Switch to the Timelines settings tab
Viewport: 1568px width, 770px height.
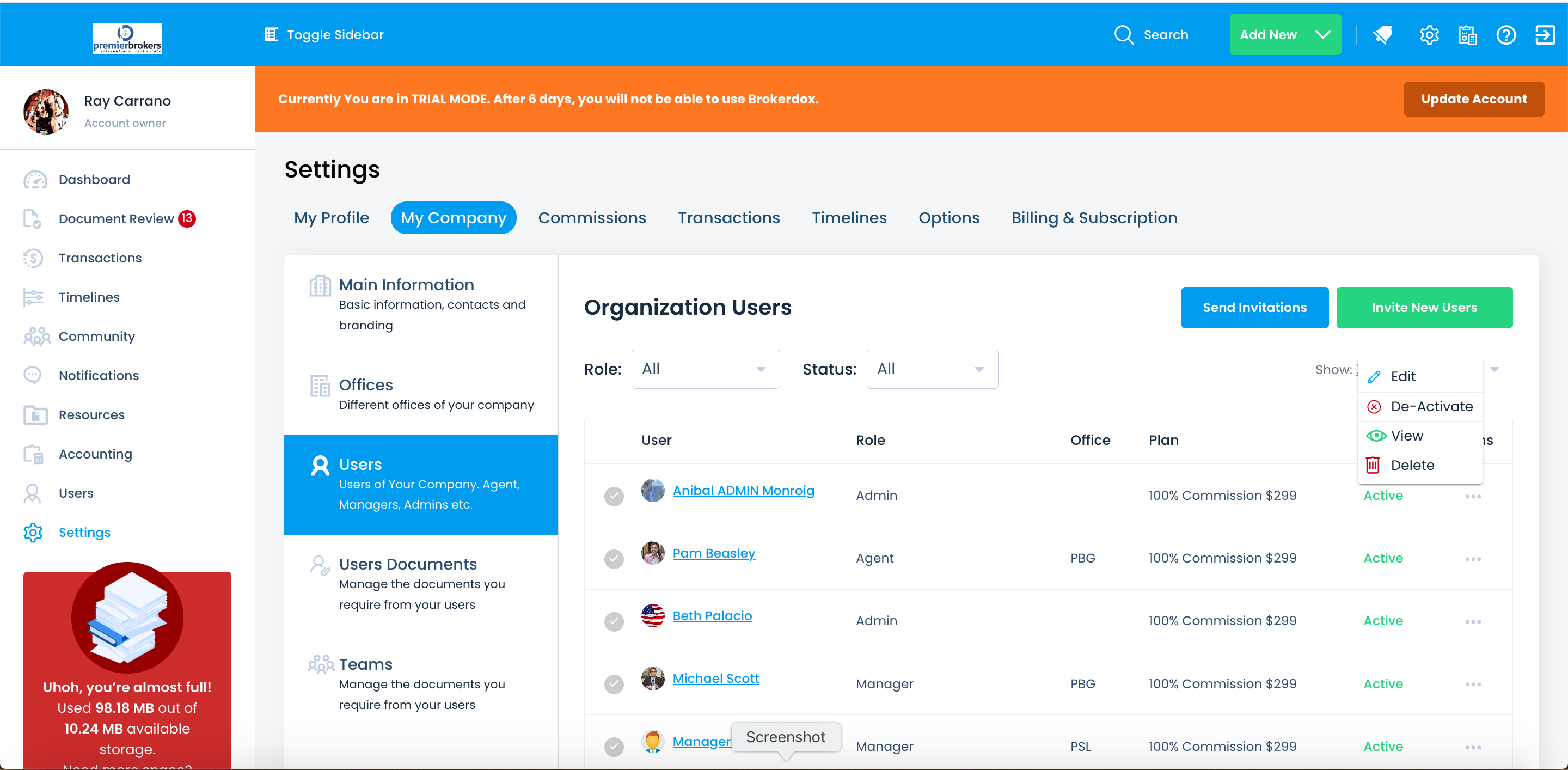(849, 218)
